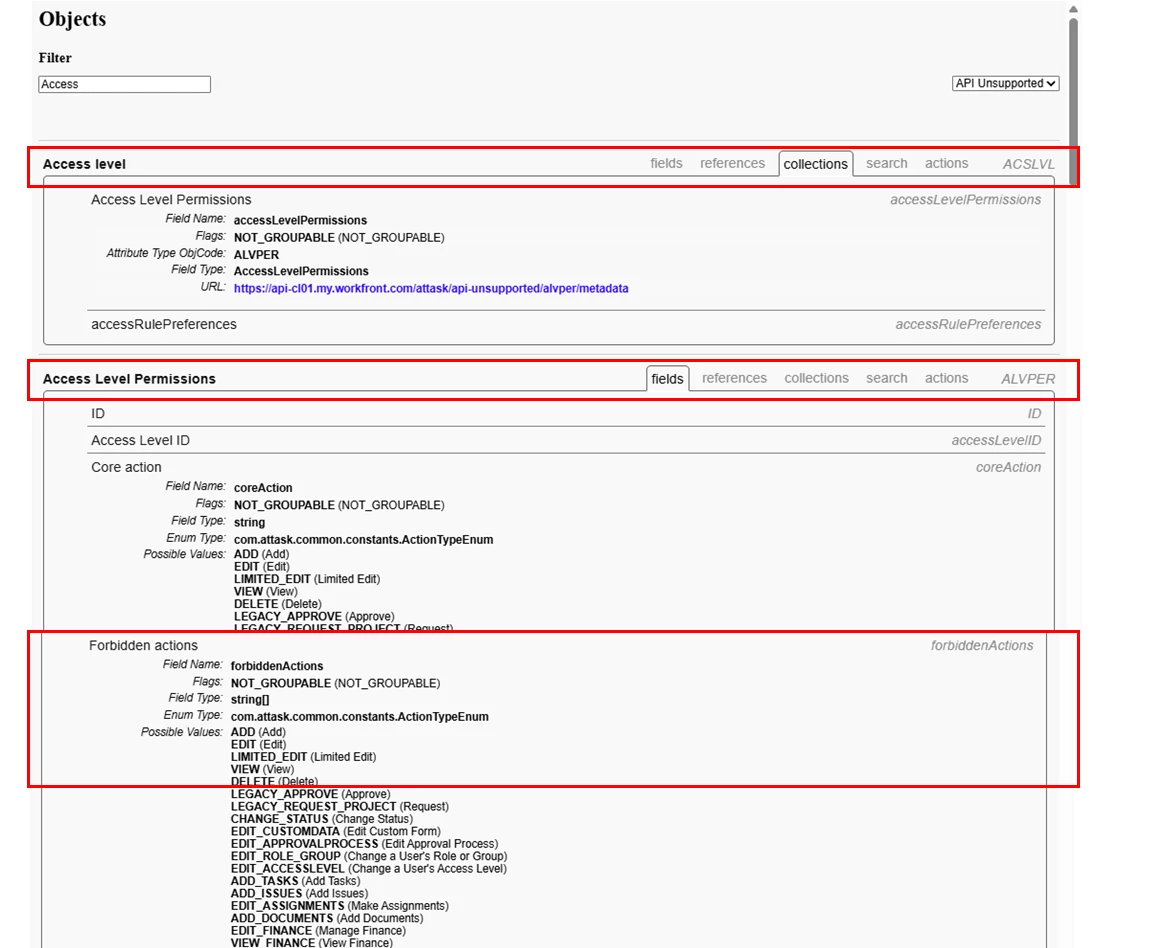Click the CHANGE_STATUS (Change Status) value
This screenshot has height=948, width=1149.
click(322, 818)
